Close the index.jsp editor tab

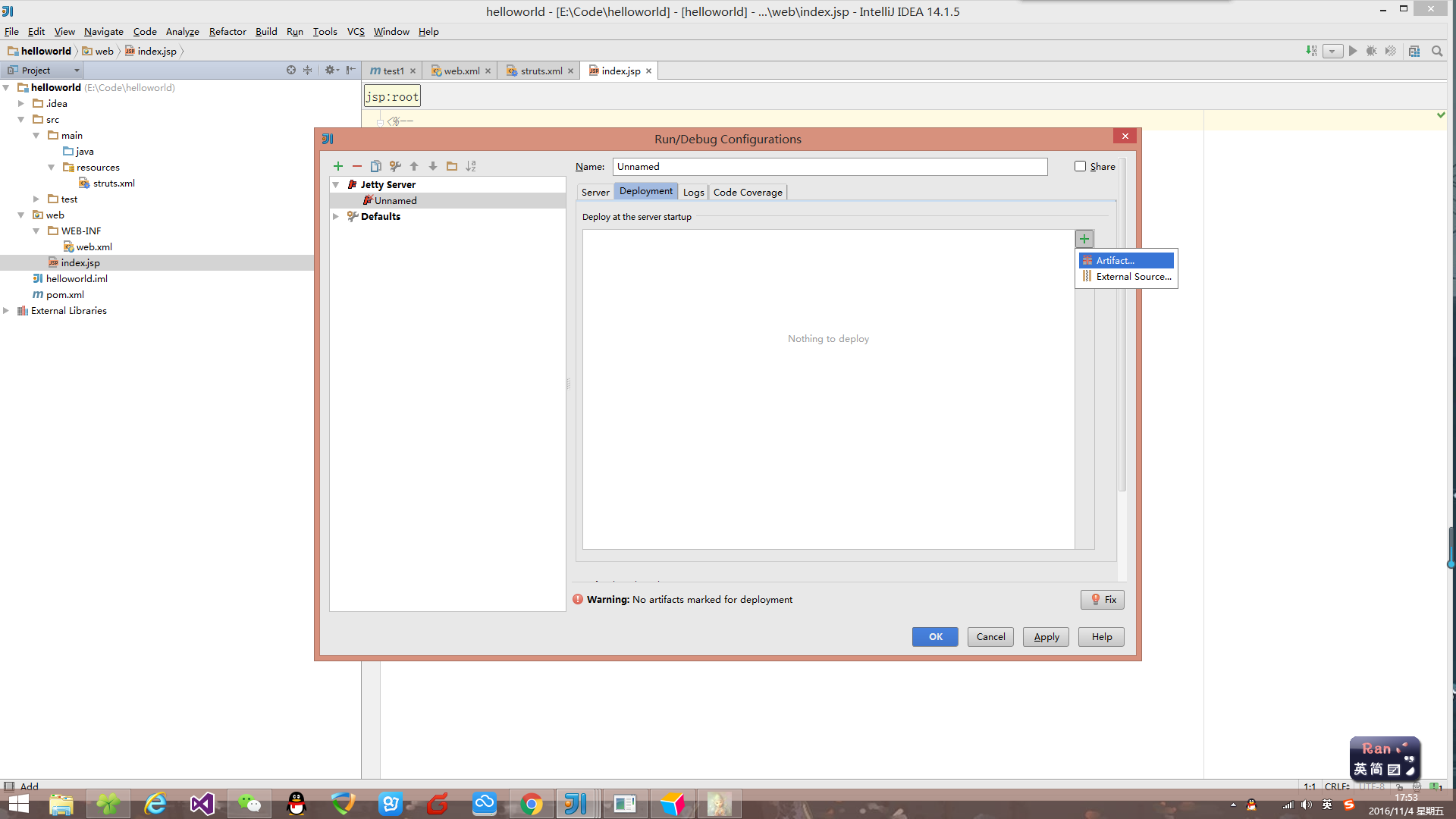click(649, 71)
